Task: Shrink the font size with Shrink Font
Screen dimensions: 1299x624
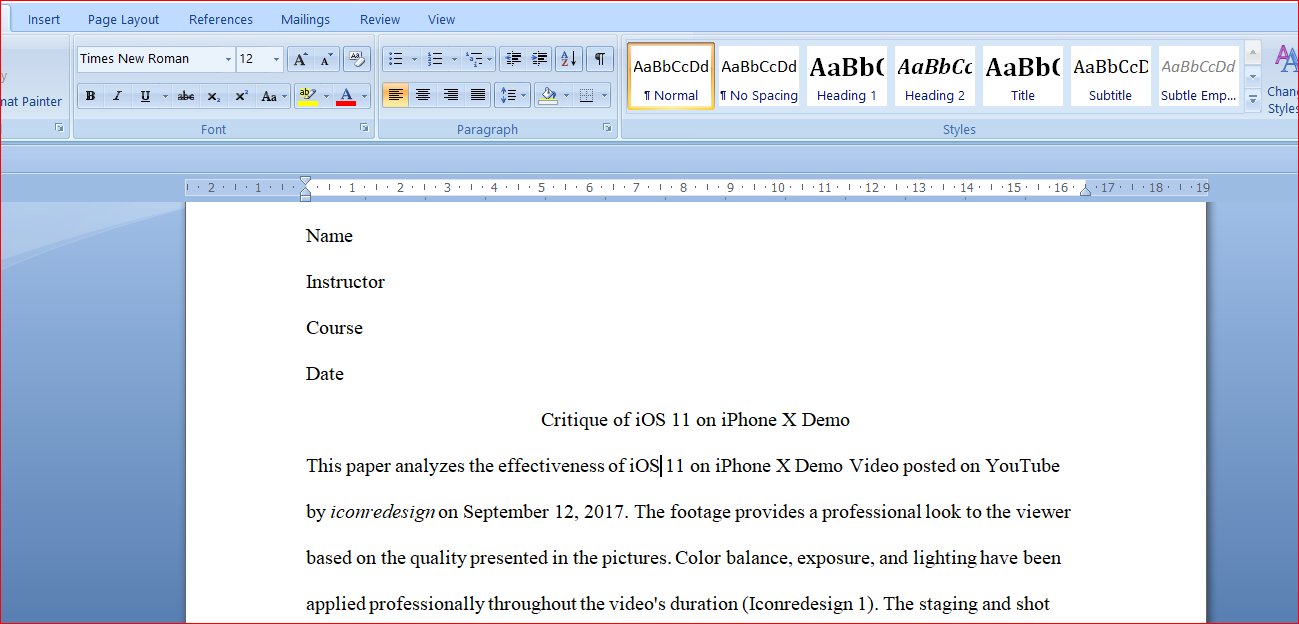Action: (x=326, y=59)
